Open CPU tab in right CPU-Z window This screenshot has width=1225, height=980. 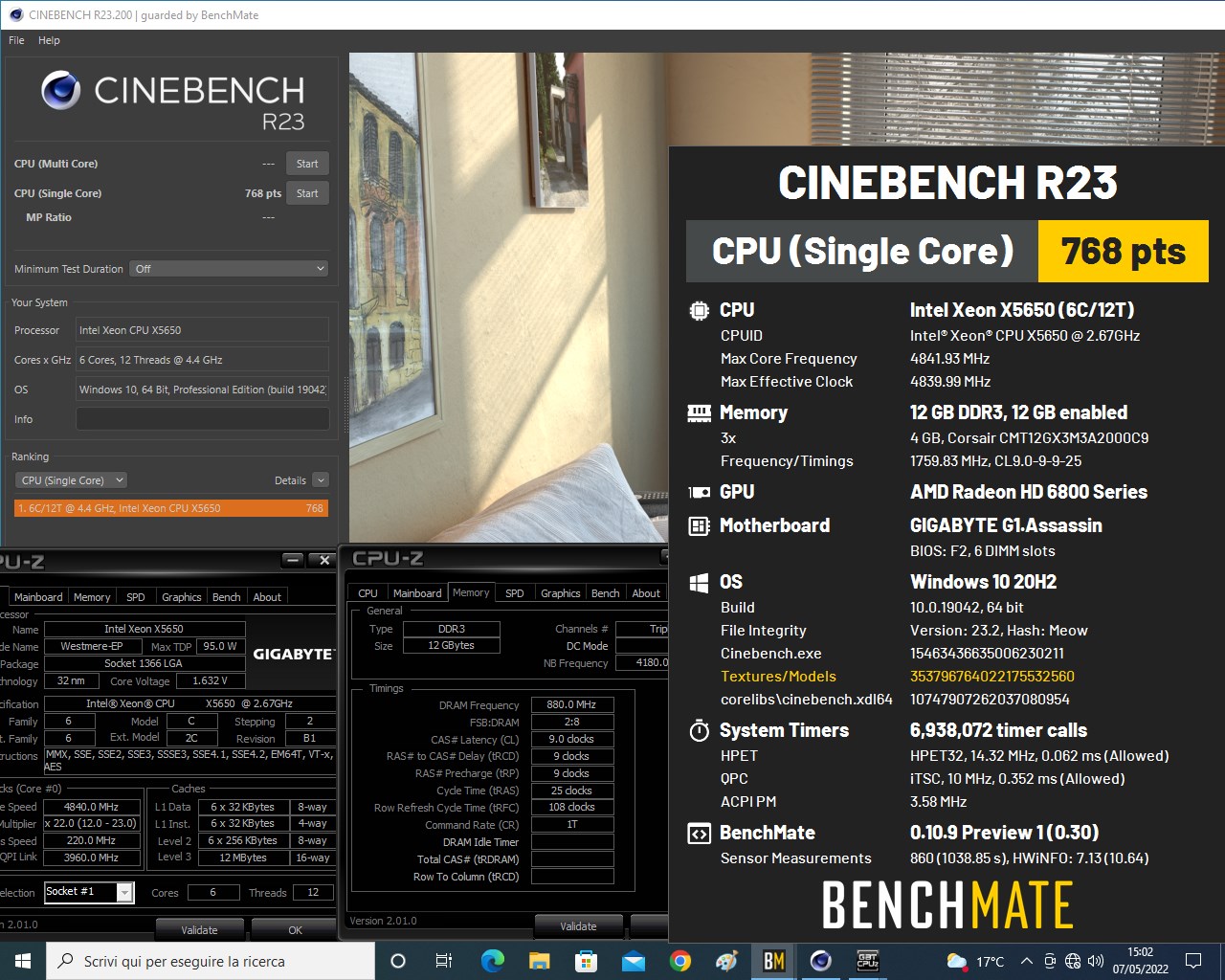[367, 592]
